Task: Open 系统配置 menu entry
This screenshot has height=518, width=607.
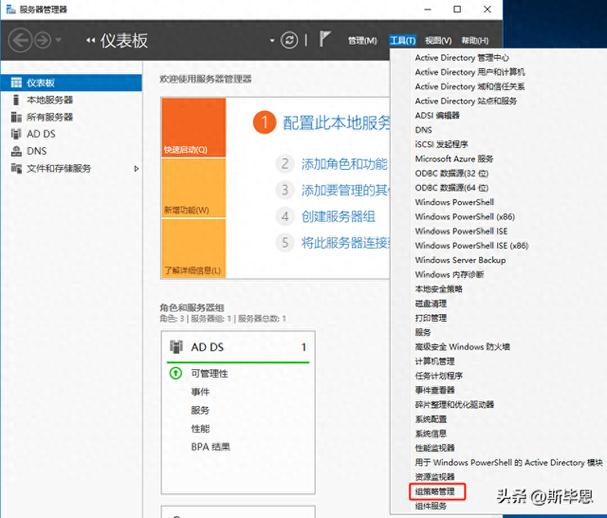Action: [430, 419]
